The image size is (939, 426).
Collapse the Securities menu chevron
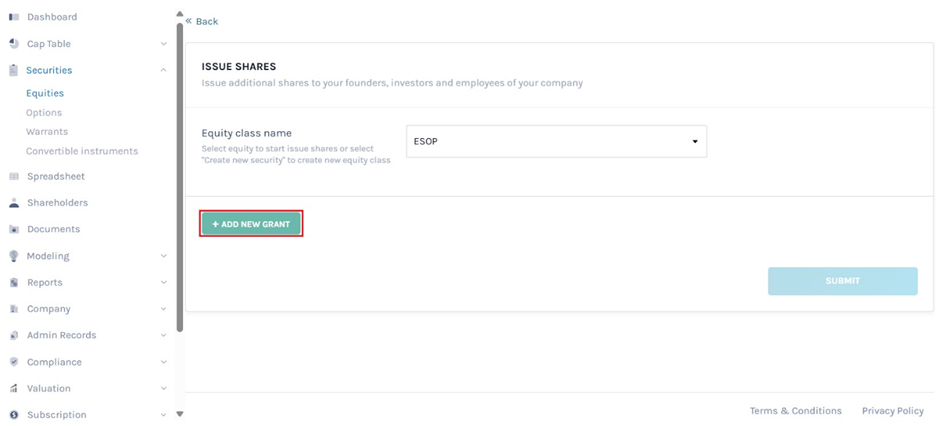point(164,70)
